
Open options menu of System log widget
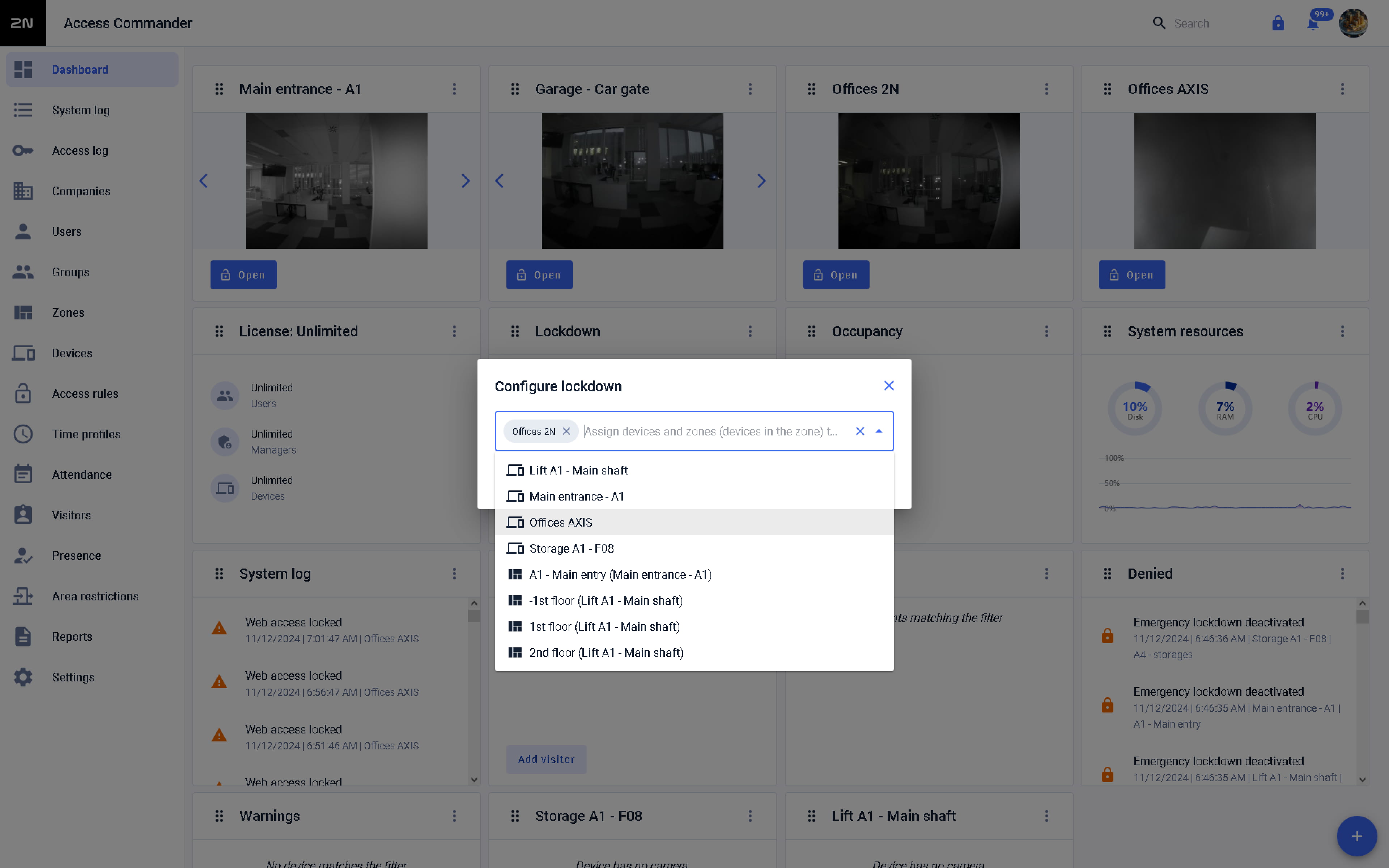pos(454,574)
